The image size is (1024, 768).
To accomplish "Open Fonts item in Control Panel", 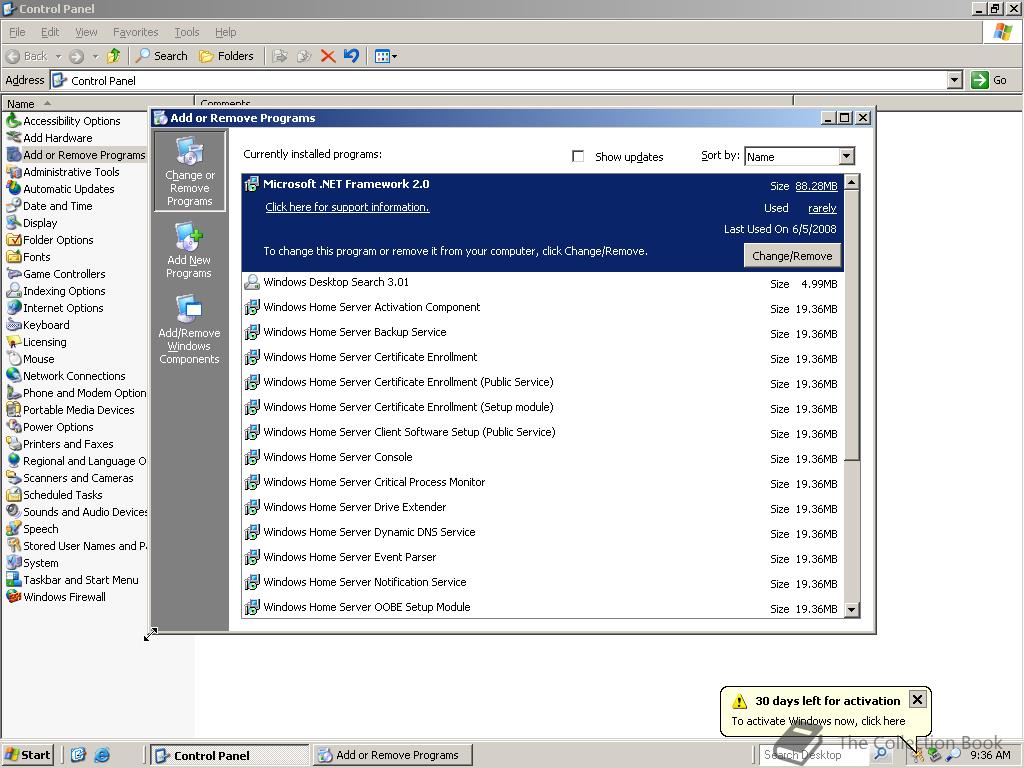I will pyautogui.click(x=28, y=257).
